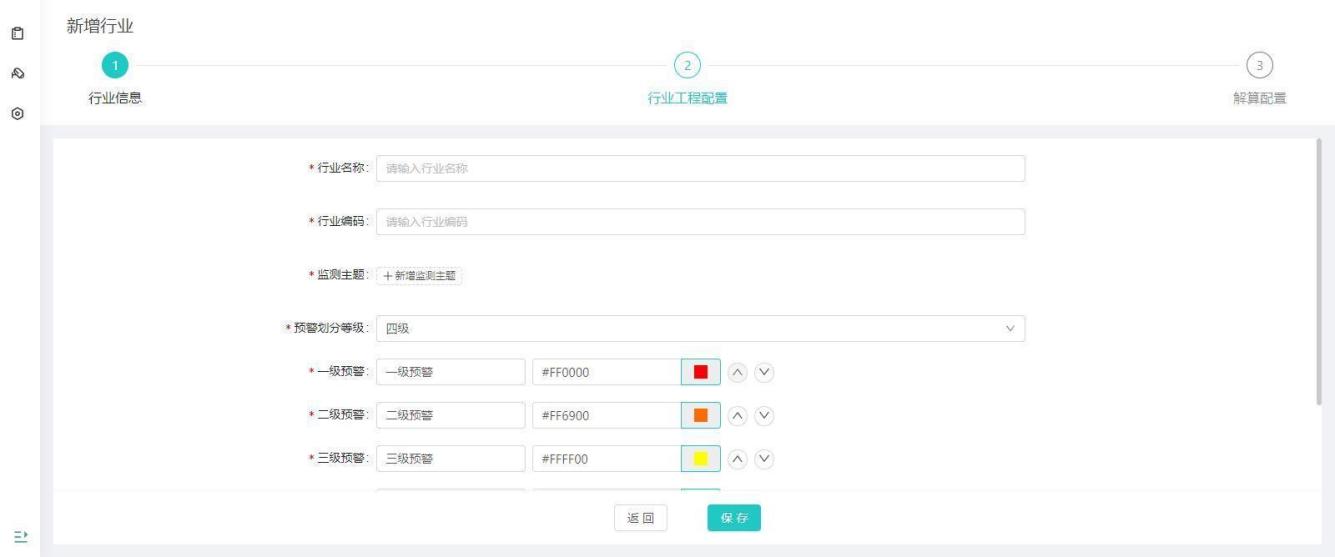The image size is (1335, 557).
Task: Open the 预警划分等级 dropdown showing 四级
Action: (x=700, y=329)
